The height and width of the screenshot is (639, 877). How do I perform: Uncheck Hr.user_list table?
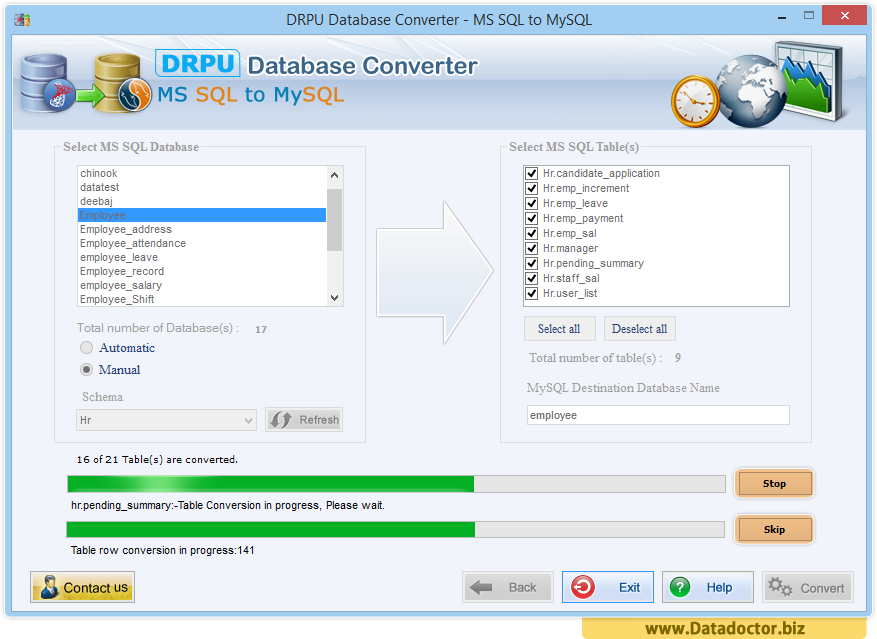tap(531, 293)
